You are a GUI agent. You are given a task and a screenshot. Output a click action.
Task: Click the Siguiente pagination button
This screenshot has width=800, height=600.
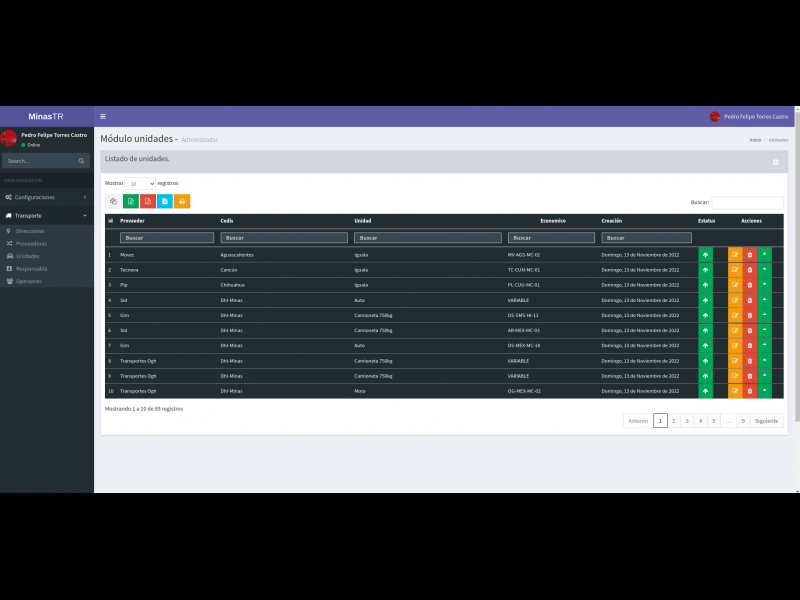click(766, 421)
